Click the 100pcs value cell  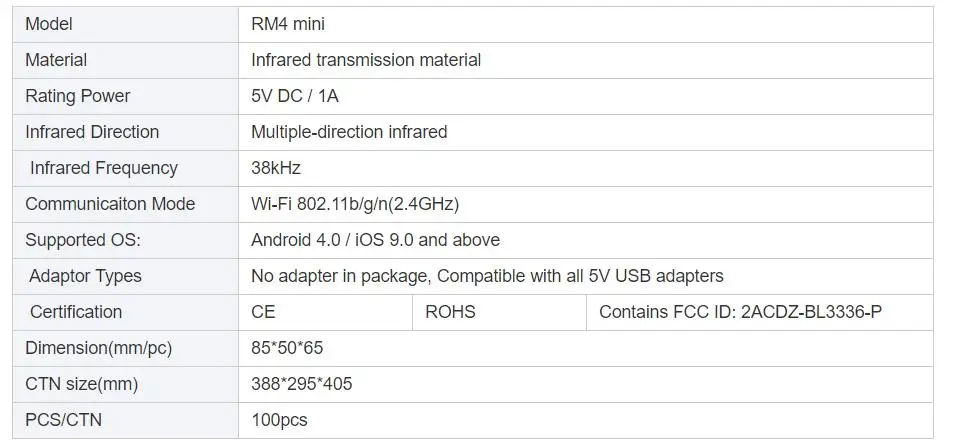pyautogui.click(x=586, y=421)
